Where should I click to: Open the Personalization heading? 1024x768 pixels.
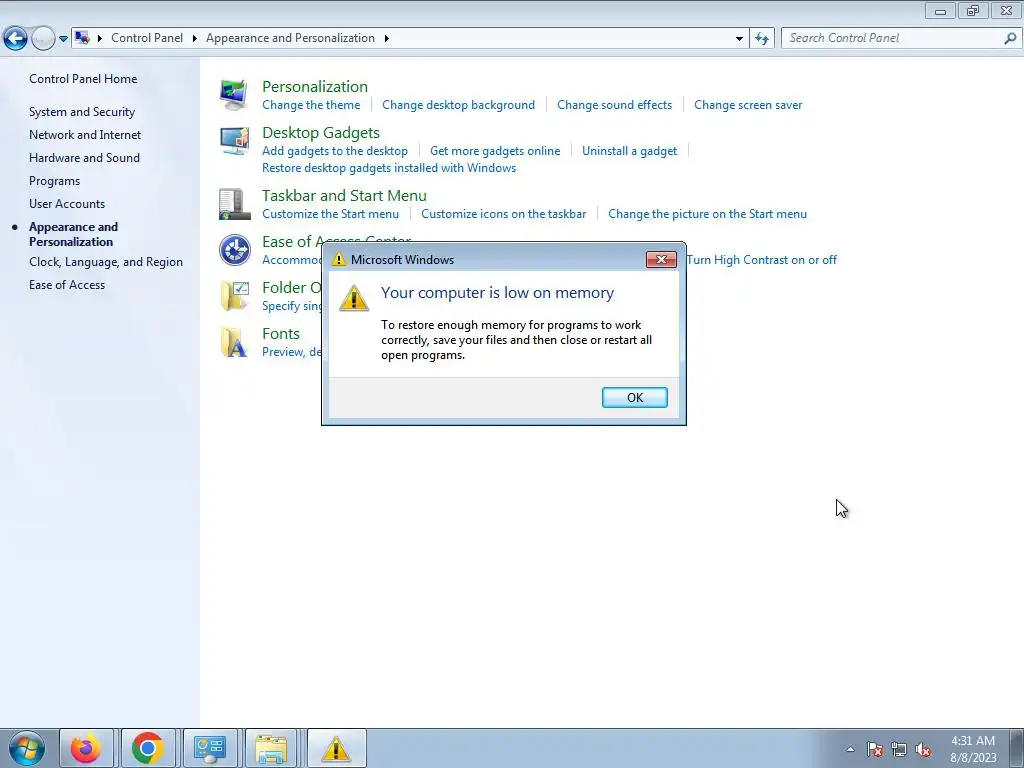point(315,86)
